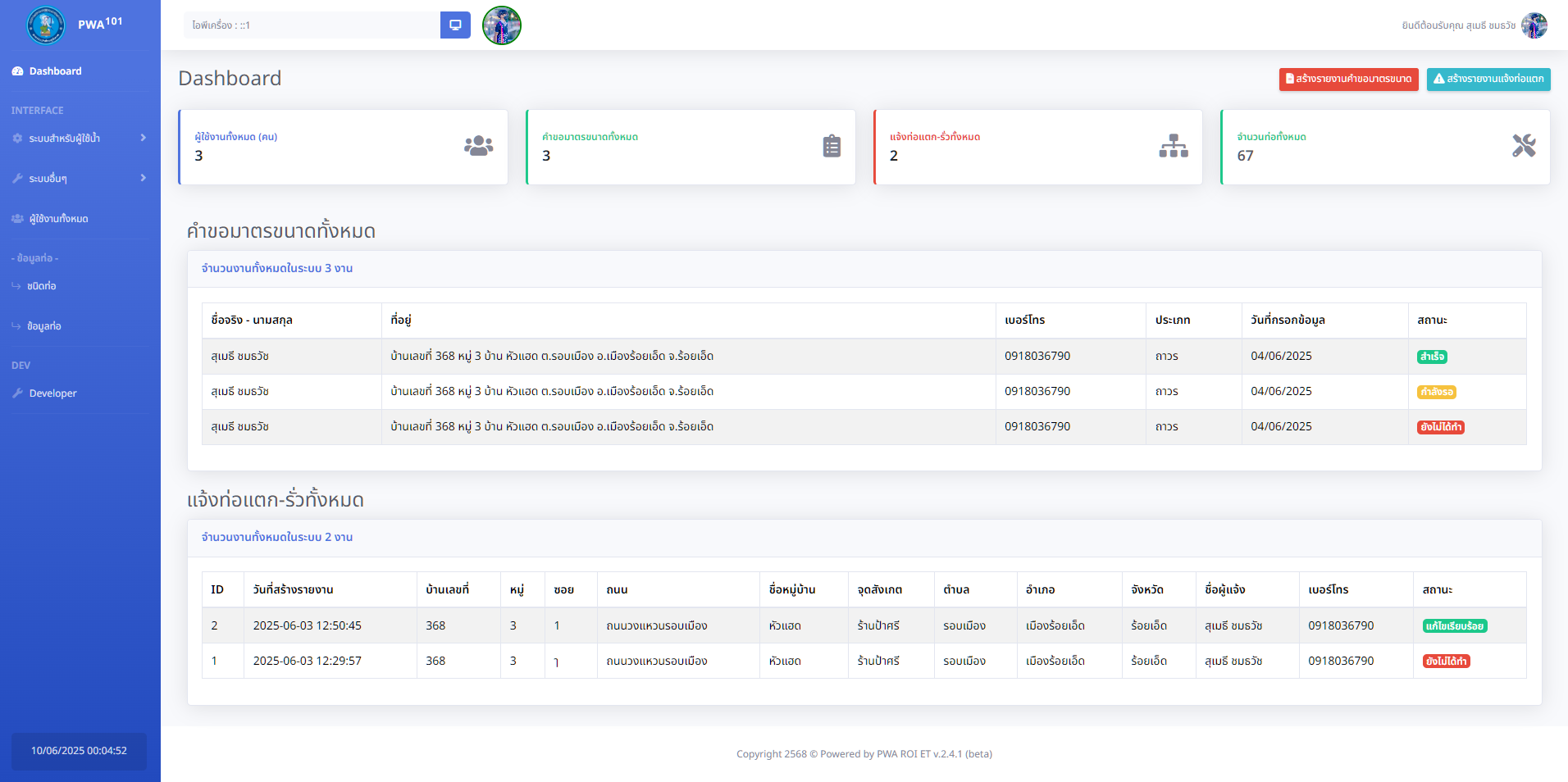Click red สร้างรายงานคำขอมาตรขนาด button
Viewport: 1568px width, 782px height.
tap(1348, 80)
